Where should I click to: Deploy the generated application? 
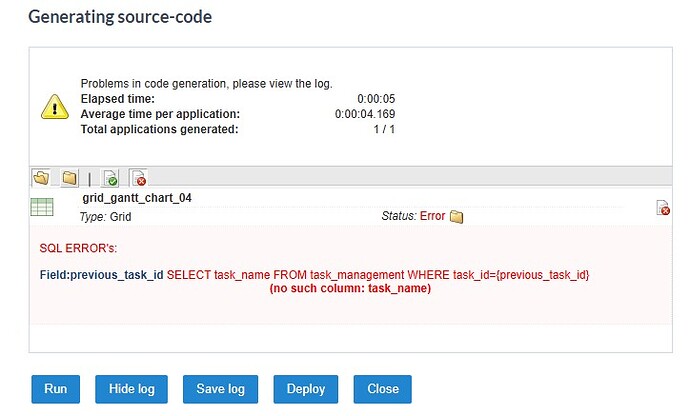[x=306, y=388]
